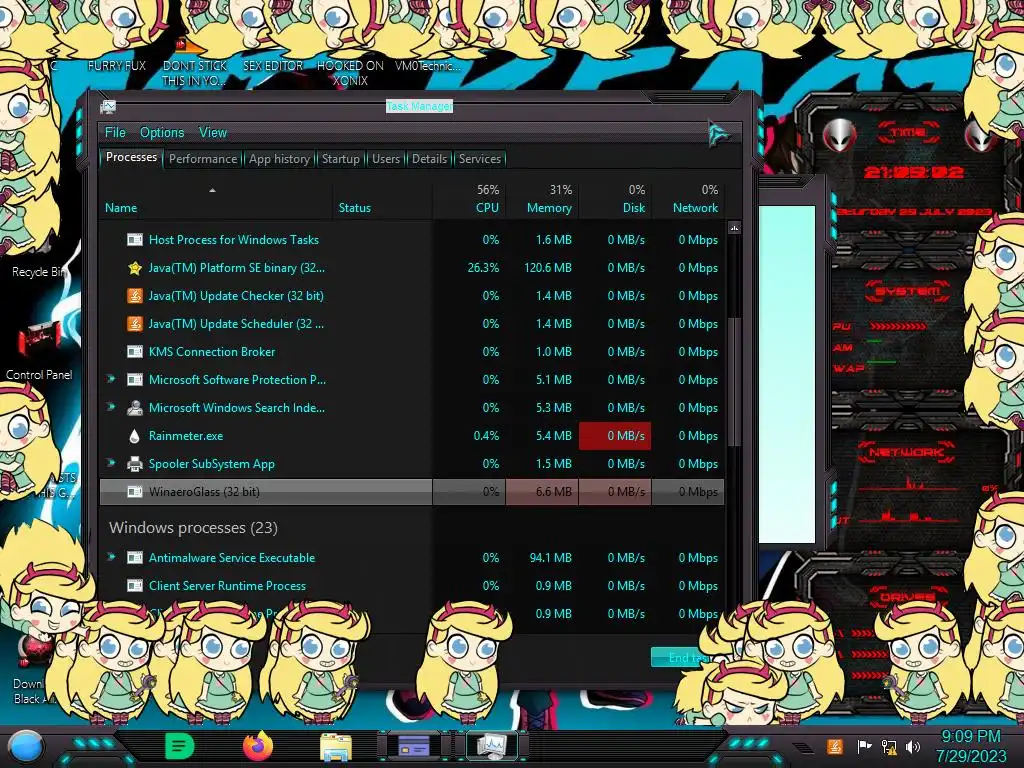Screen dimensions: 1024x768
Task: Select the Rainmeter.exe process name
Action: [186, 436]
